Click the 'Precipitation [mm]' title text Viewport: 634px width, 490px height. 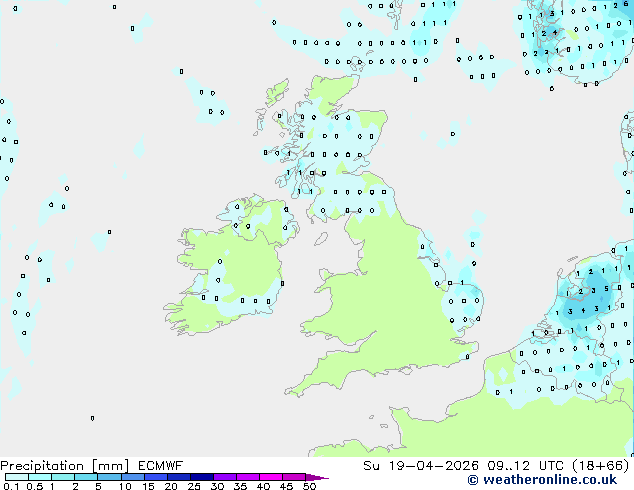coord(65,466)
